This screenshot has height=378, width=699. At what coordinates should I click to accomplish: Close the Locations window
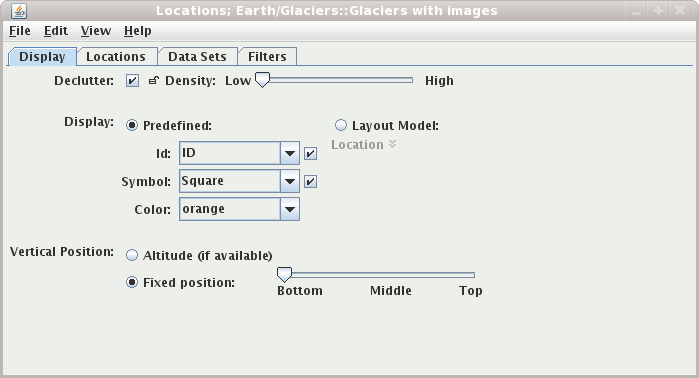(680, 11)
